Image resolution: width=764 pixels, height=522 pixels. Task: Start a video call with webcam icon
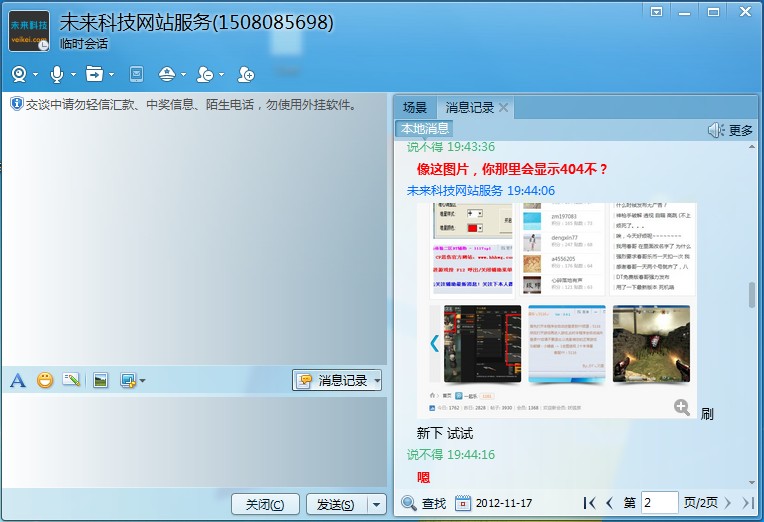point(19,74)
